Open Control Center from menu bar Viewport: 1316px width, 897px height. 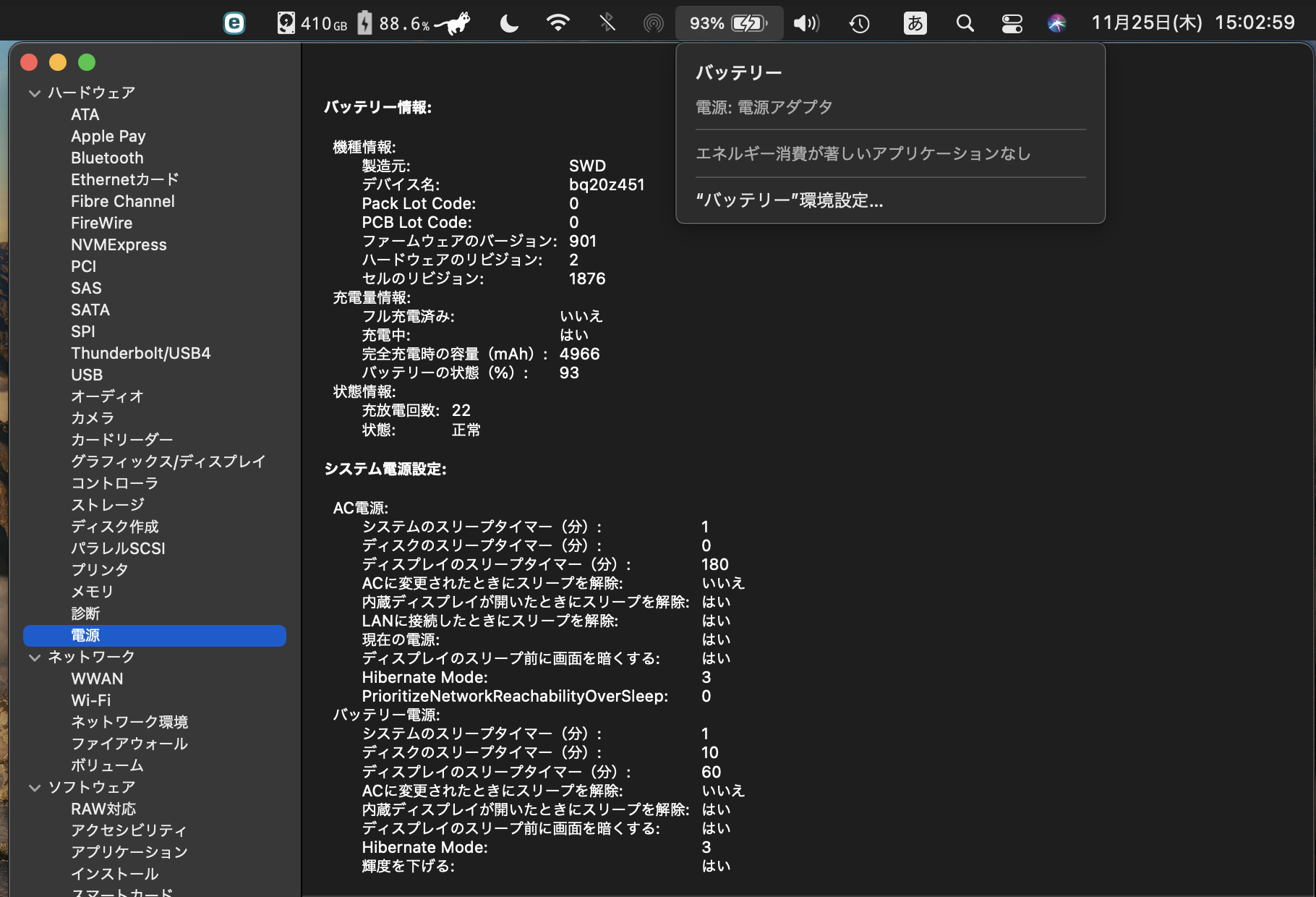pyautogui.click(x=1012, y=23)
